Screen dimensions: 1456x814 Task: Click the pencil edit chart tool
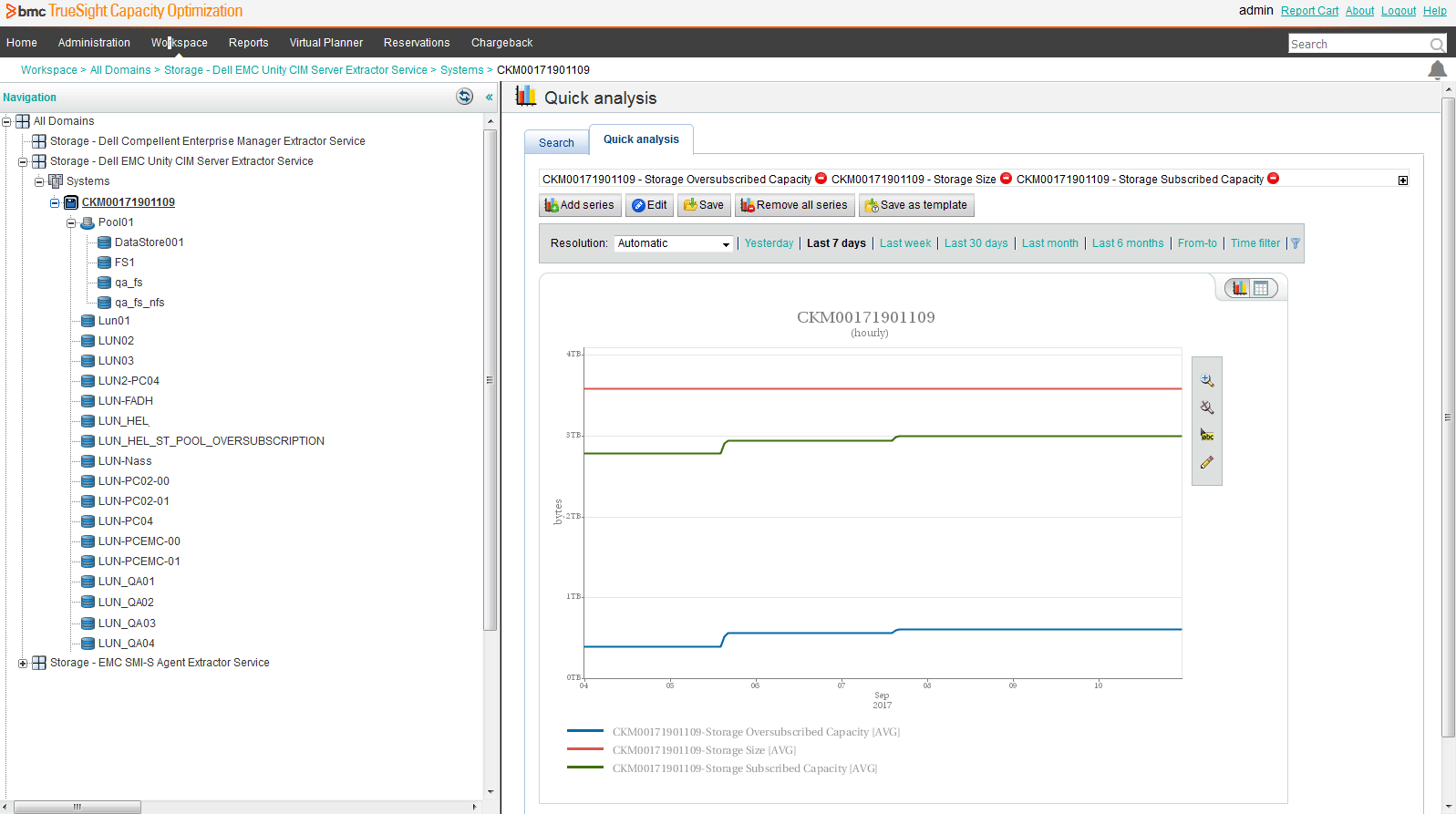pyautogui.click(x=1207, y=462)
